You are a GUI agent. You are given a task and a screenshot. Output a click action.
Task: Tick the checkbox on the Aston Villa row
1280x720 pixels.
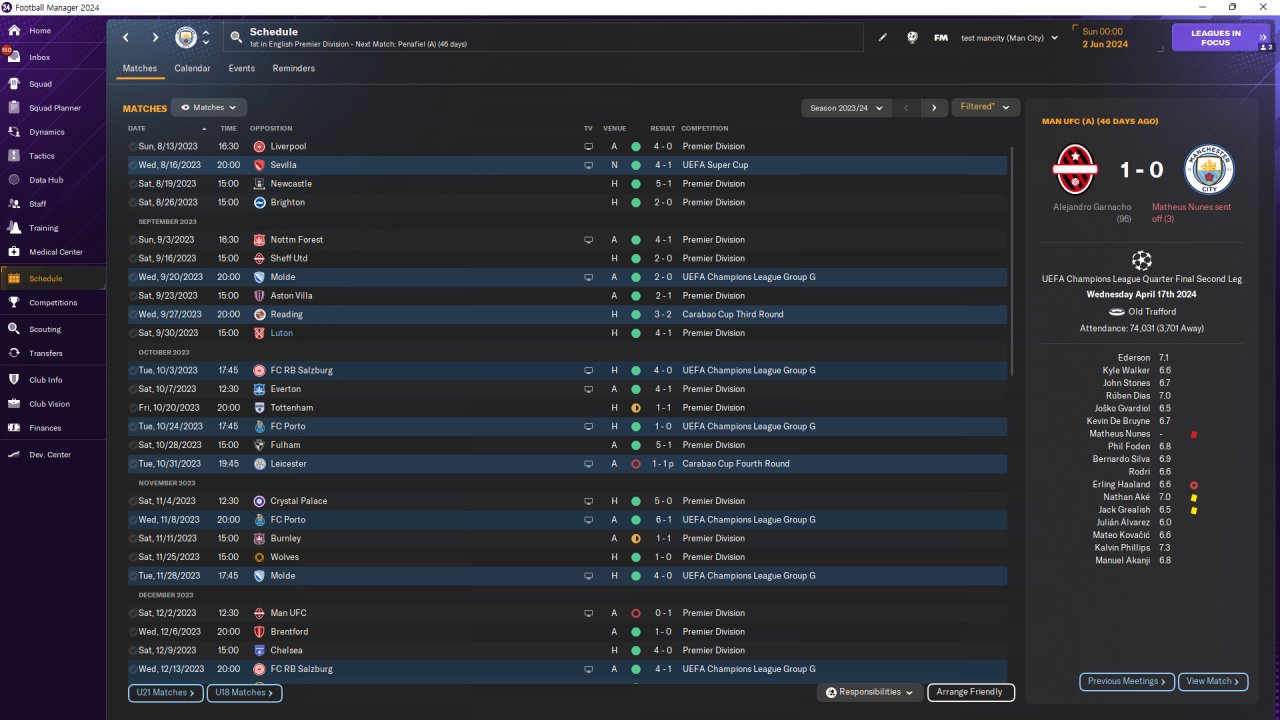tap(133, 296)
